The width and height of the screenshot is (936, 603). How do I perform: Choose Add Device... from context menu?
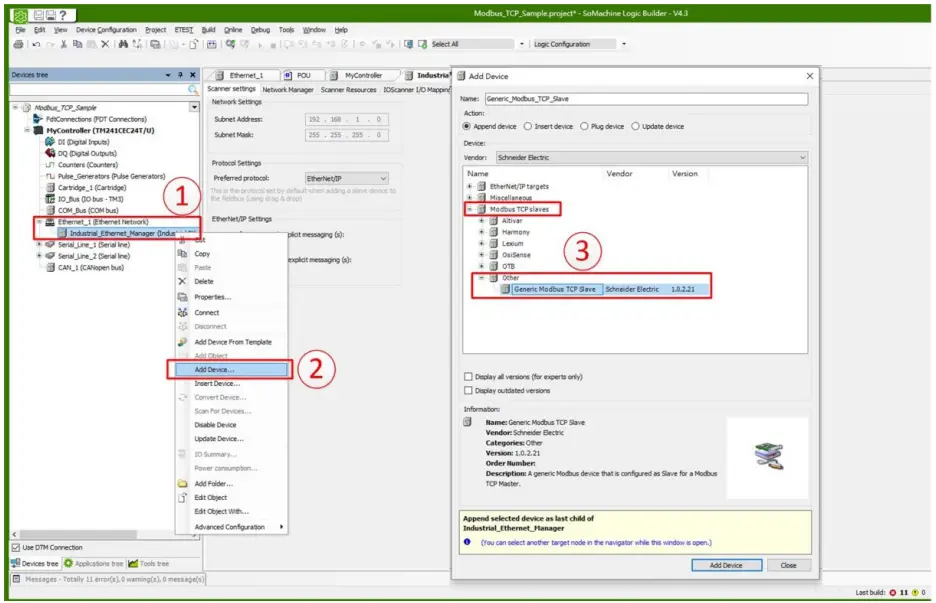coord(230,370)
